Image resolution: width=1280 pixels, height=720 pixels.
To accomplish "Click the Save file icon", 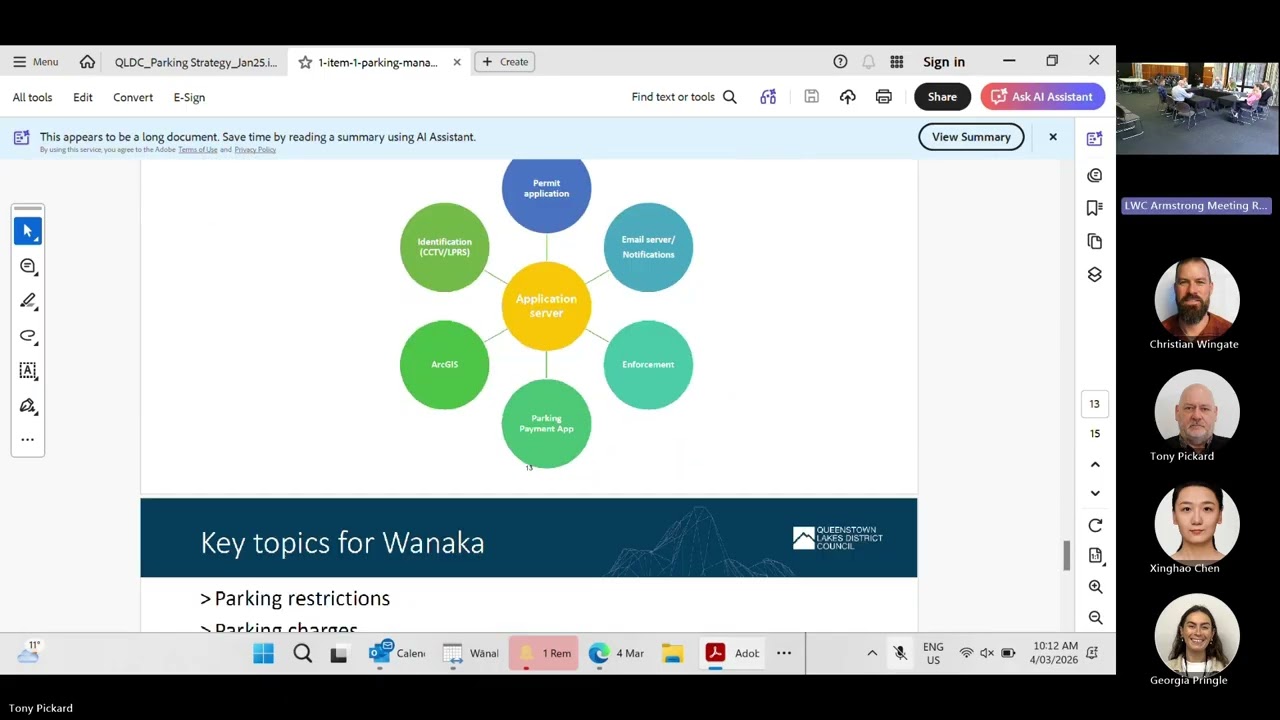I will [x=812, y=97].
